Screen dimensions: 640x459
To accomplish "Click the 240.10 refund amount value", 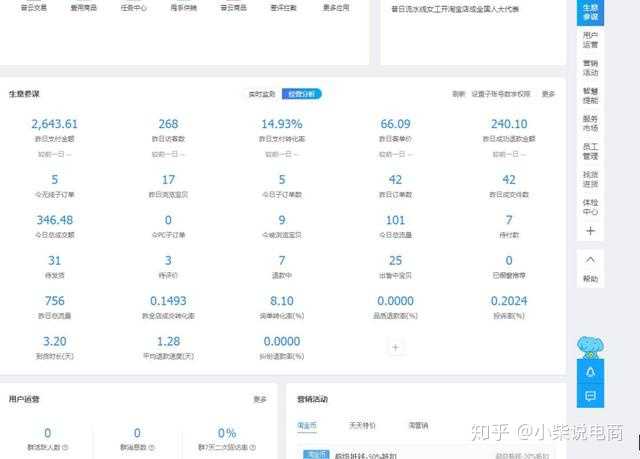I will [x=509, y=124].
